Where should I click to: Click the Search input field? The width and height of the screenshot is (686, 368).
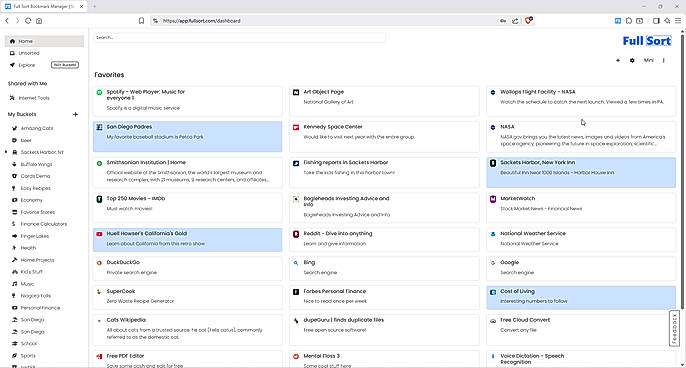[x=239, y=38]
